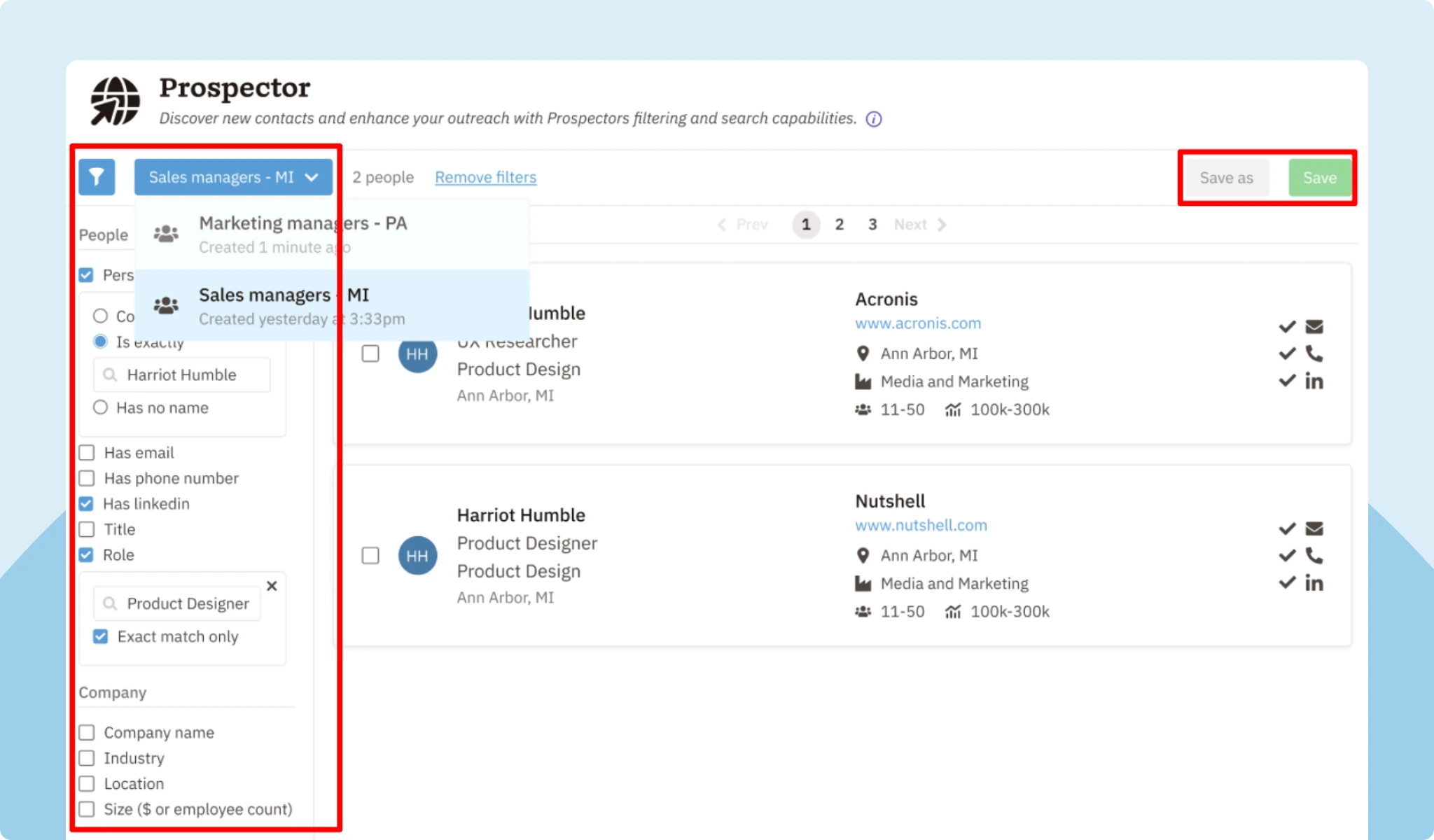Select the Has no name radio button
The width and height of the screenshot is (1434, 840).
[100, 407]
